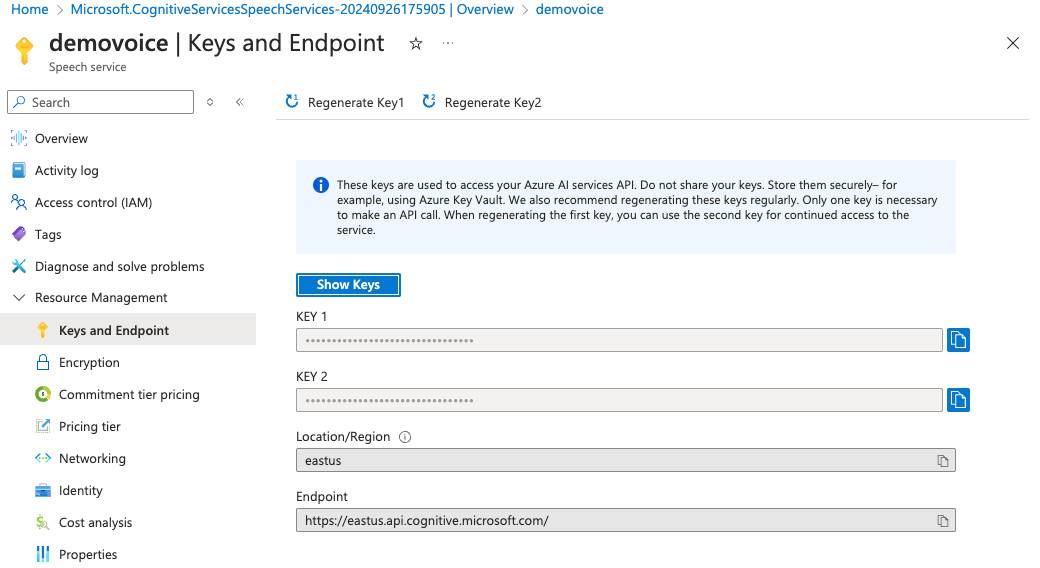Close the Keys and Endpoint blade

(x=1012, y=44)
